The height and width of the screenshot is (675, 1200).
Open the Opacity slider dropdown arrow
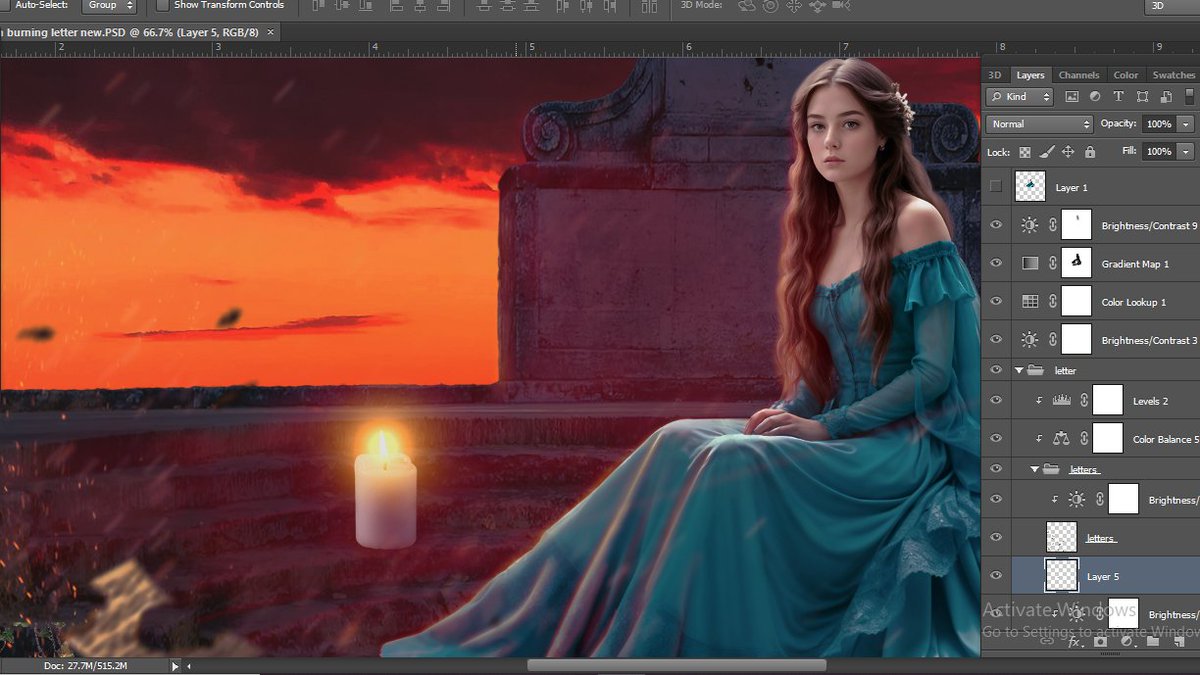[x=1186, y=124]
